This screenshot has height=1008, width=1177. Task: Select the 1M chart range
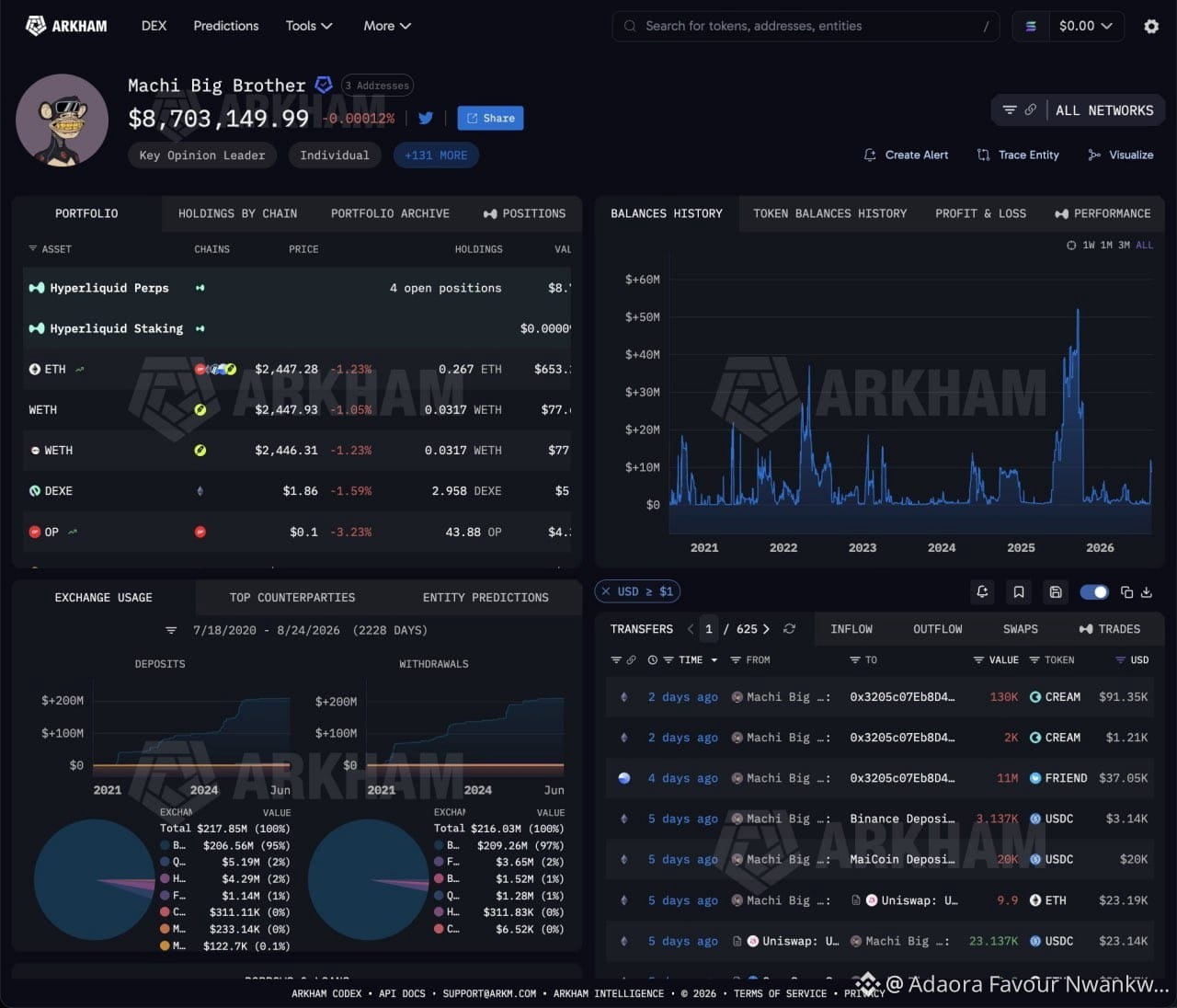point(1106,246)
